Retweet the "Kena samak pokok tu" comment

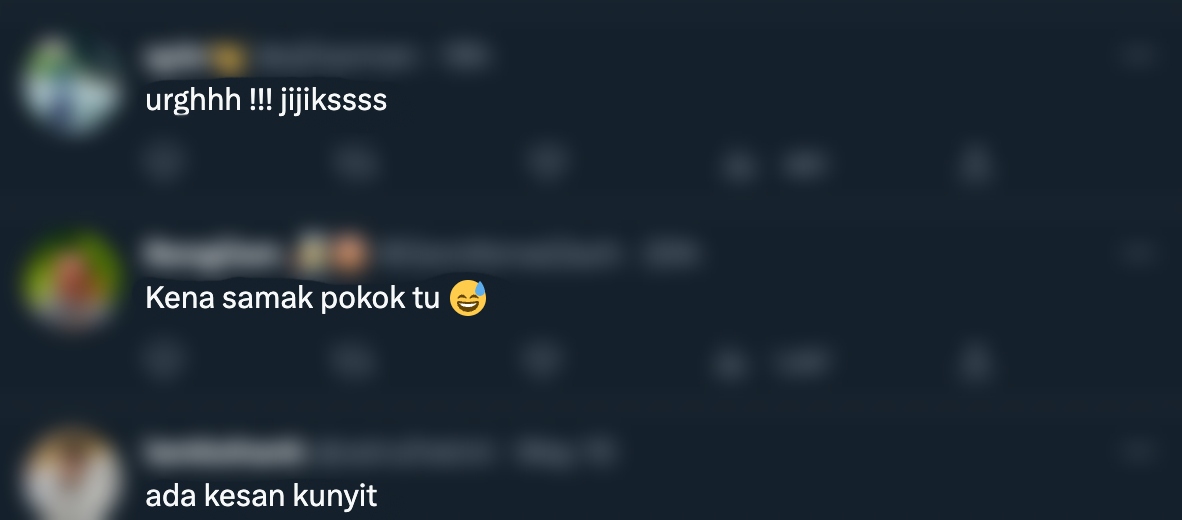pos(354,360)
